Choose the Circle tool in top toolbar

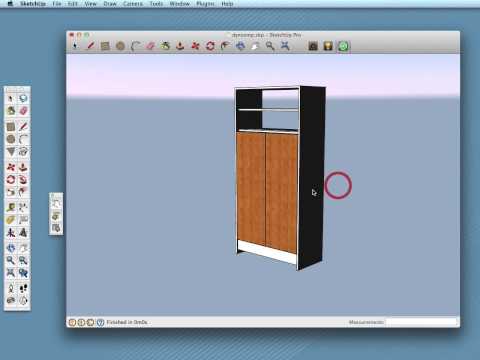[120, 46]
